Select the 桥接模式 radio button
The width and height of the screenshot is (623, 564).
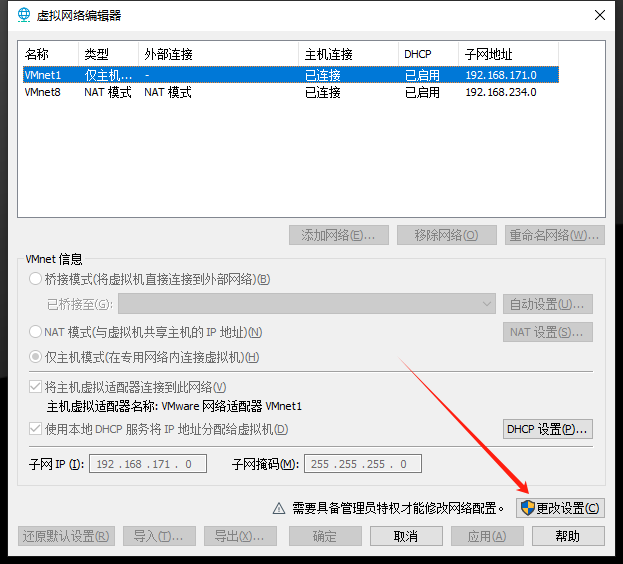point(35,279)
